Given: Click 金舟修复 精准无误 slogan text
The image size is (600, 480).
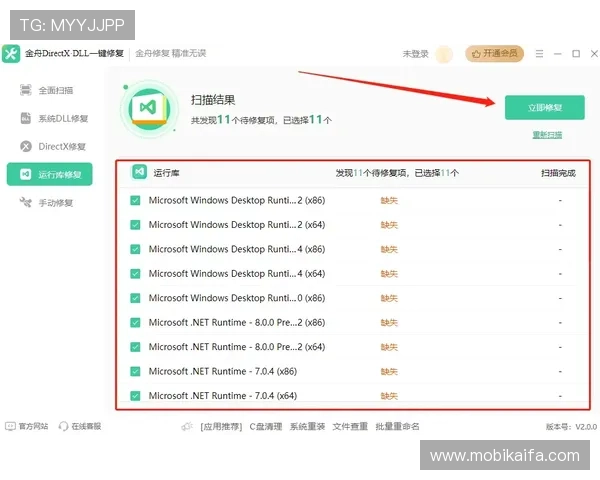Looking at the screenshot, I should tap(171, 53).
